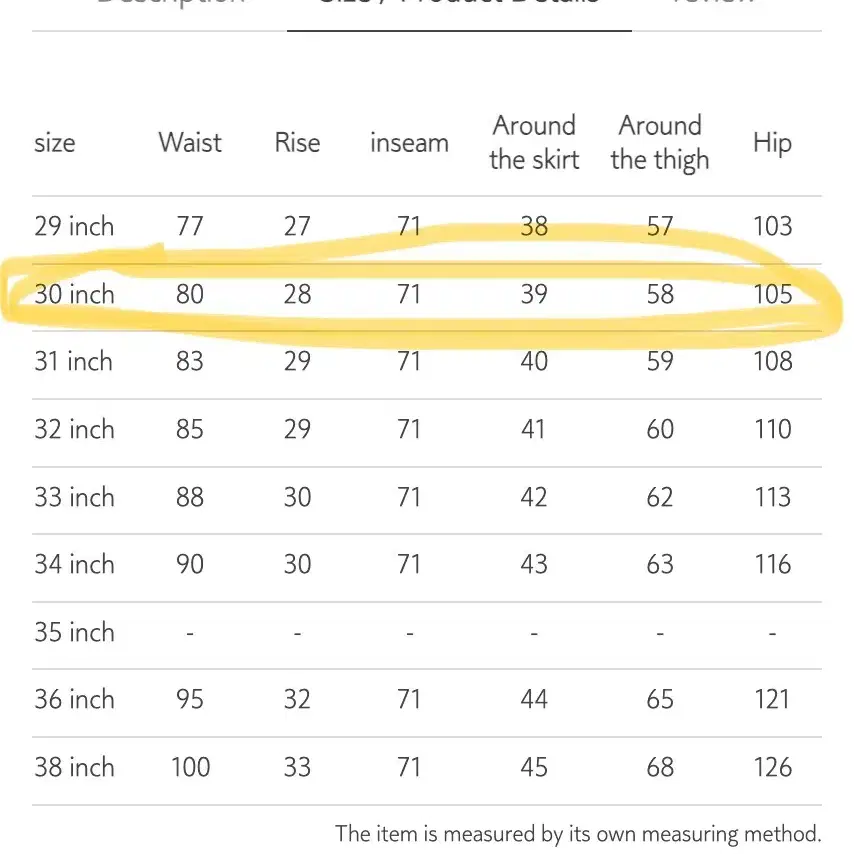Click the 35 inch size label
The width and height of the screenshot is (854, 854).
point(75,632)
